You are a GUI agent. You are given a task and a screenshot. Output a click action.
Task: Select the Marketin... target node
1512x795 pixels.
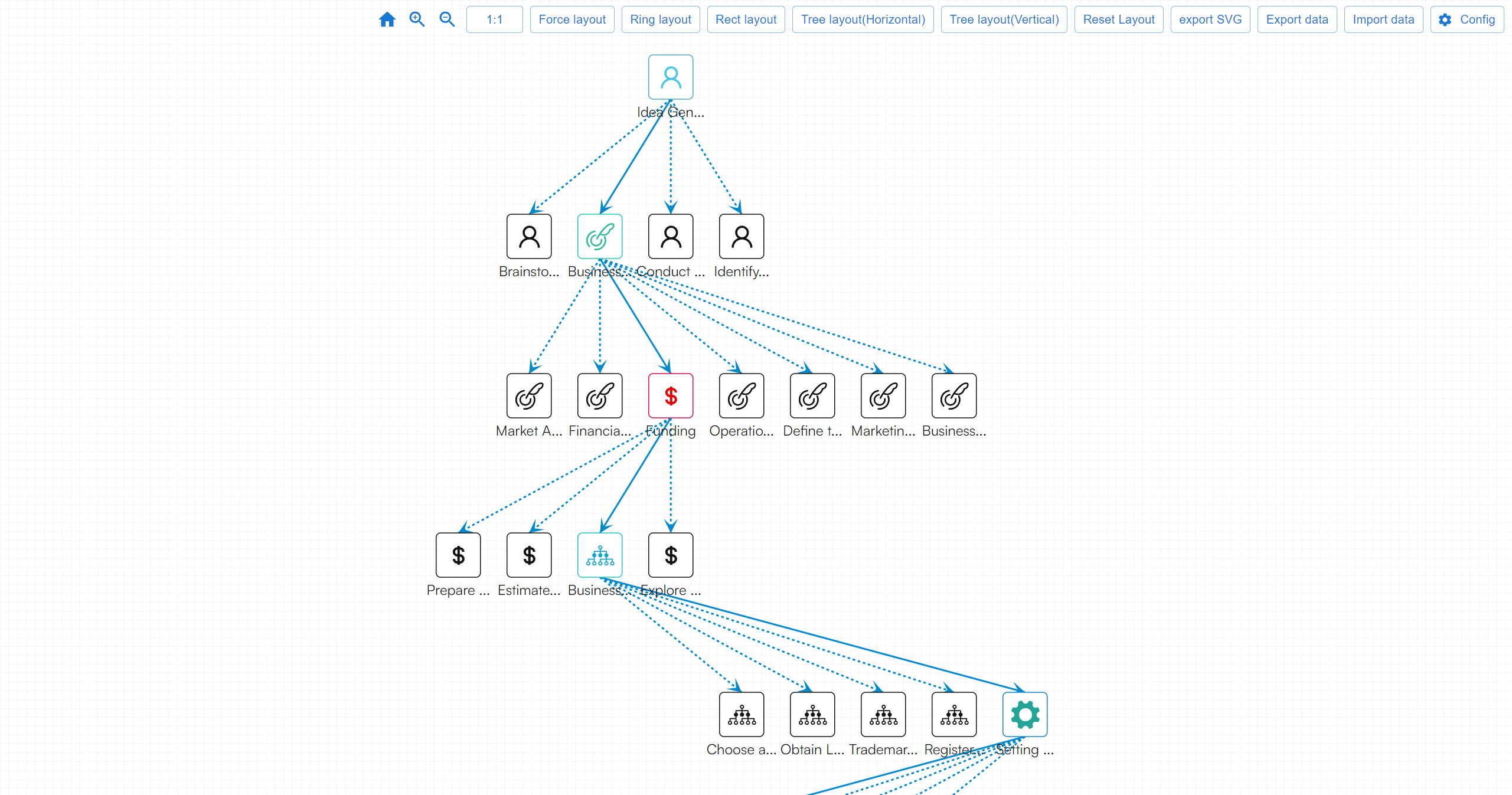883,395
